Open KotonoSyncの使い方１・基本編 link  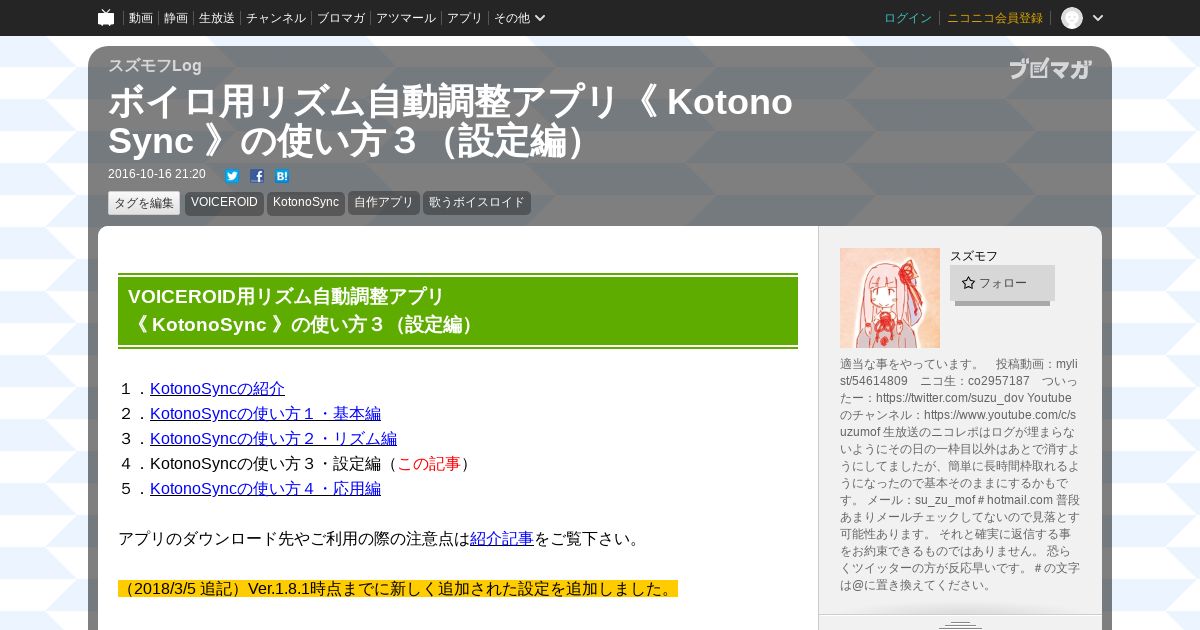(x=265, y=414)
